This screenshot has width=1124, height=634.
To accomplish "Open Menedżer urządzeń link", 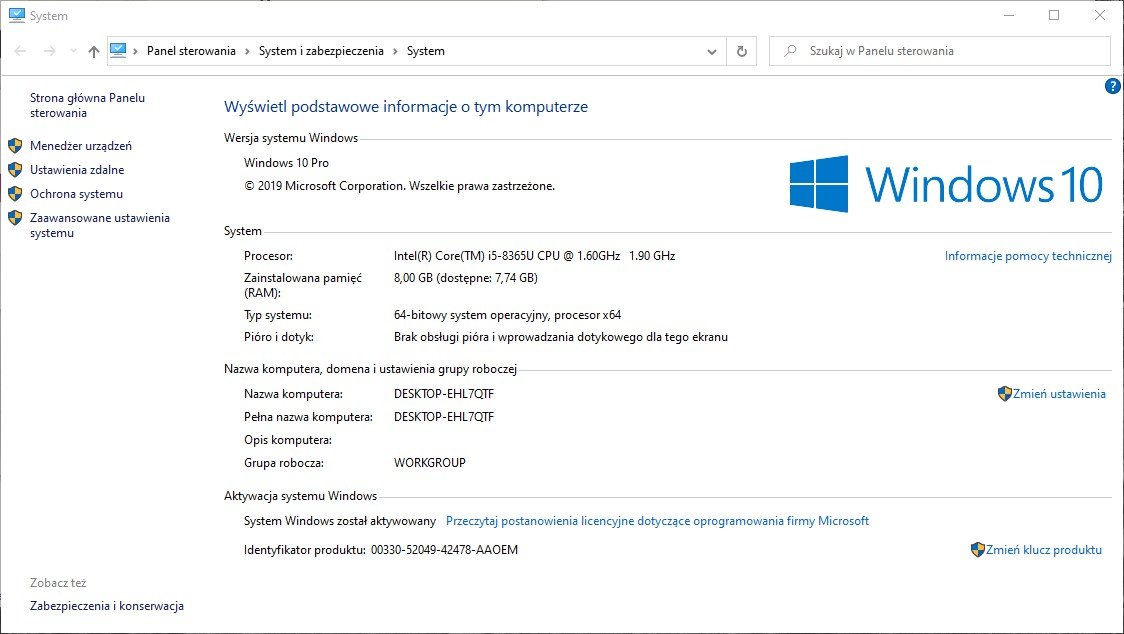I will point(81,146).
